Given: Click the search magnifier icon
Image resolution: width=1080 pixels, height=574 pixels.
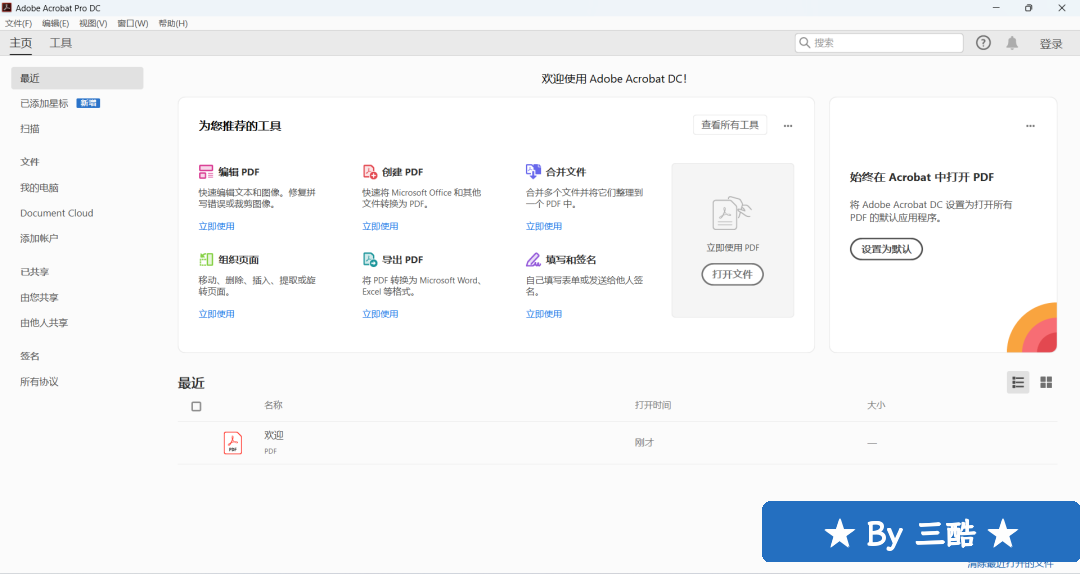Looking at the screenshot, I should pos(804,43).
